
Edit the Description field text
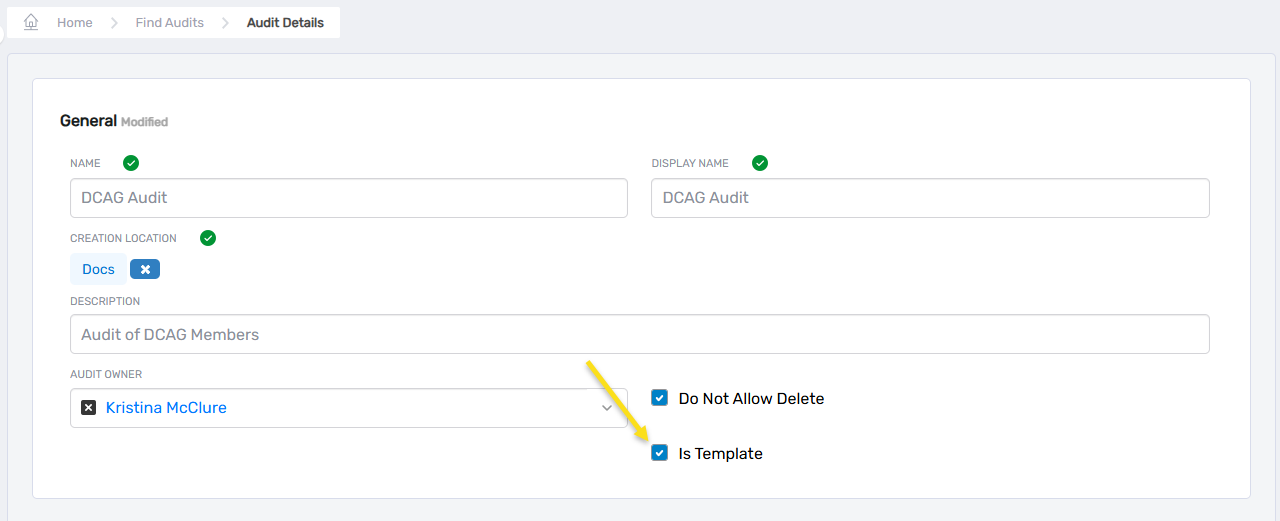(x=639, y=335)
